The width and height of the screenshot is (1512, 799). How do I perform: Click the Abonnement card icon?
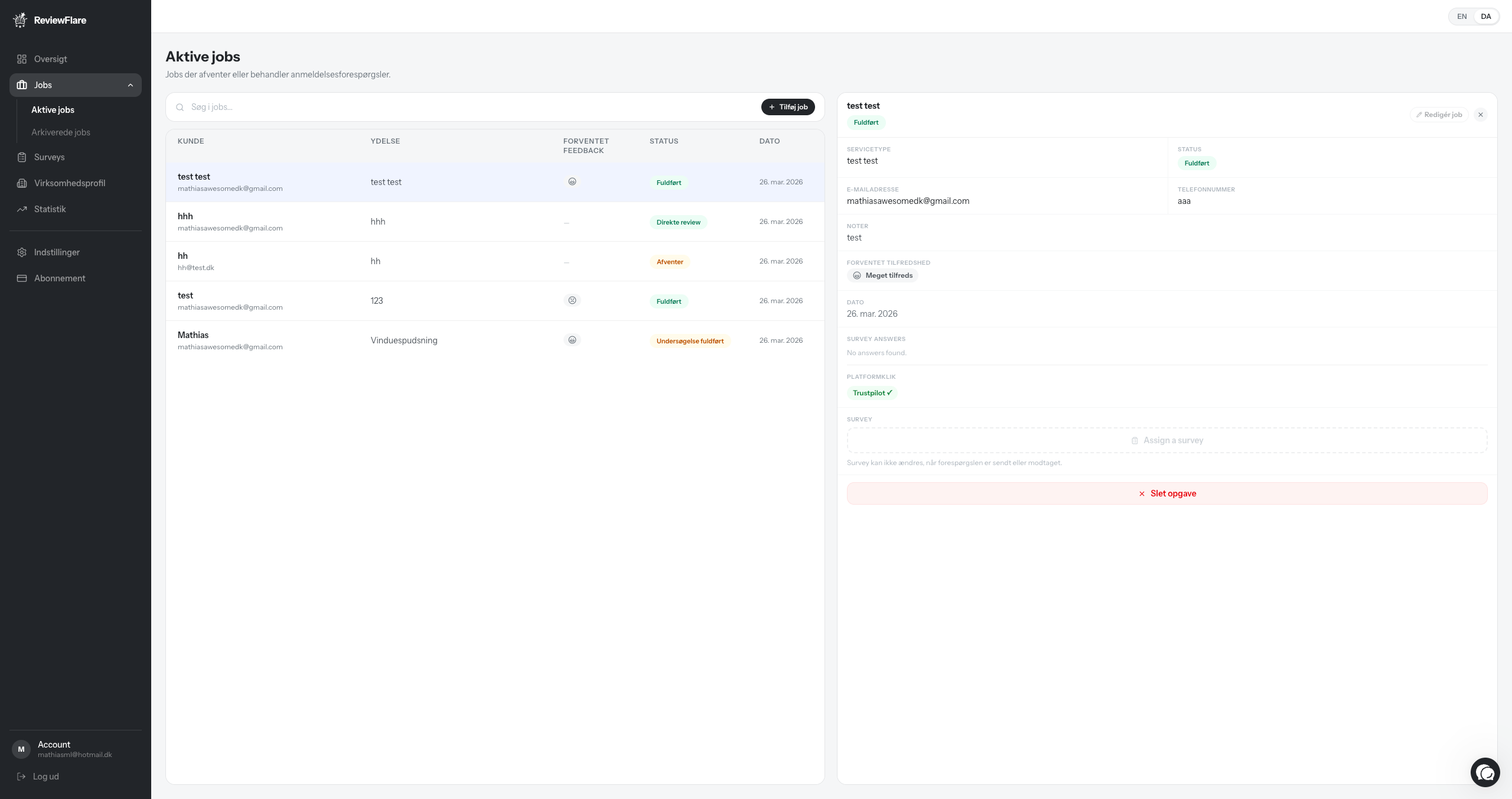[22, 278]
